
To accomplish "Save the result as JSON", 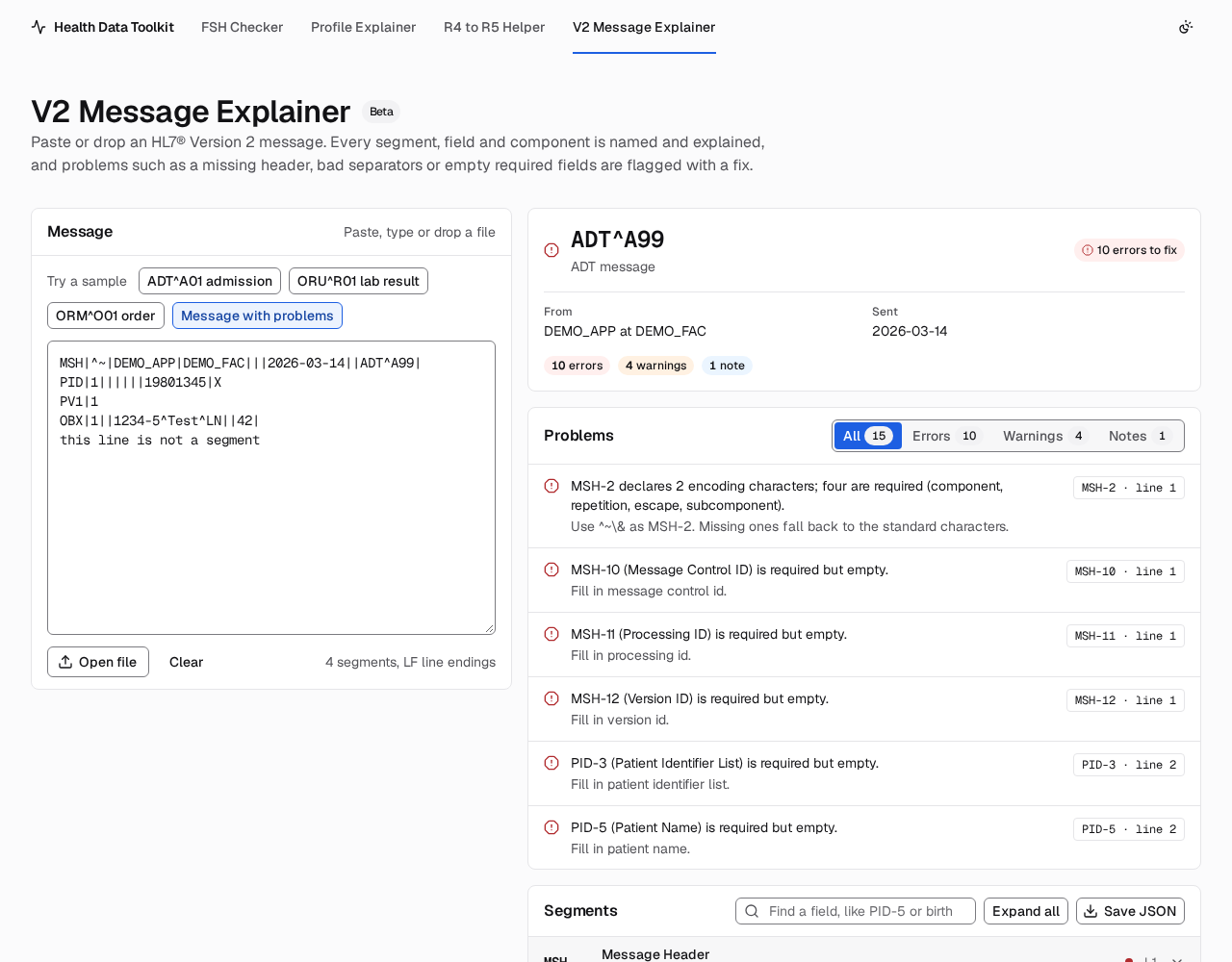I will pyautogui.click(x=1130, y=911).
